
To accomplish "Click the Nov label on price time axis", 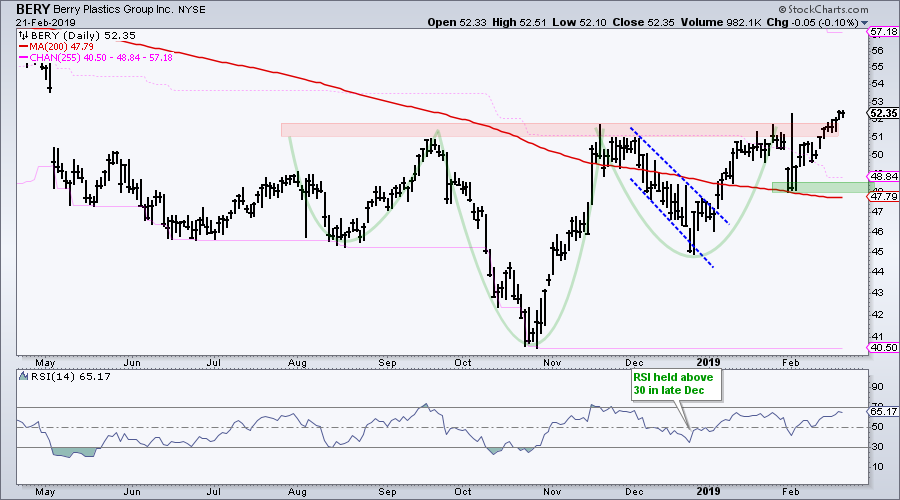I will click(x=552, y=362).
